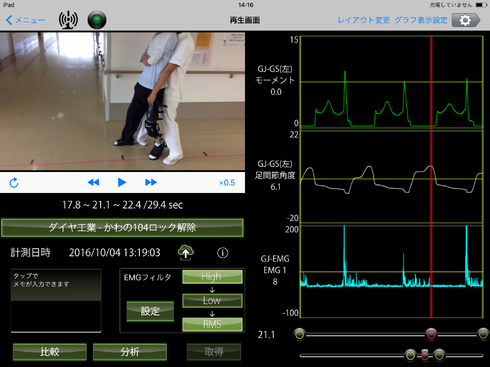Open レイアウト変更 layout settings

[x=364, y=20]
